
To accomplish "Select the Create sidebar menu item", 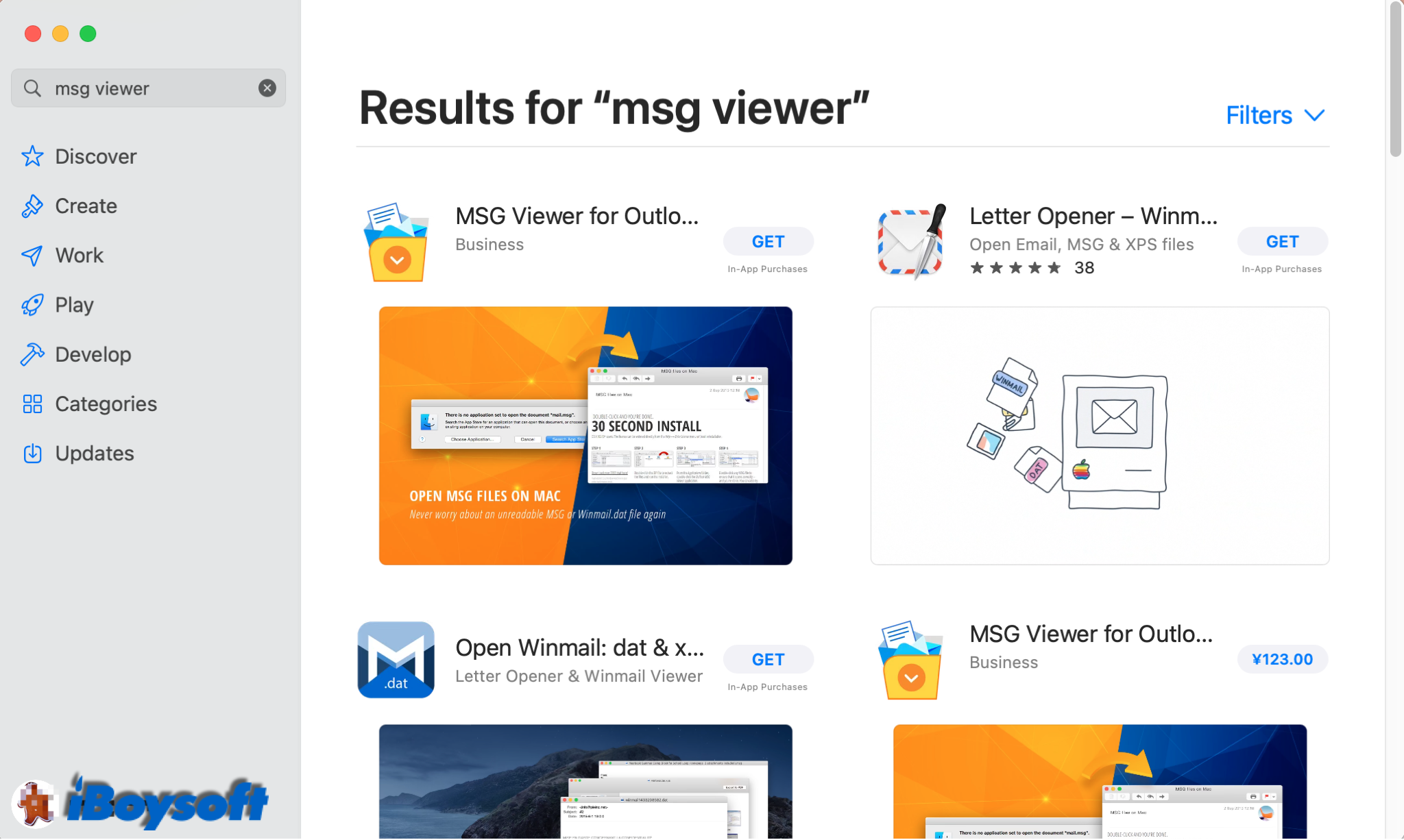I will (86, 205).
